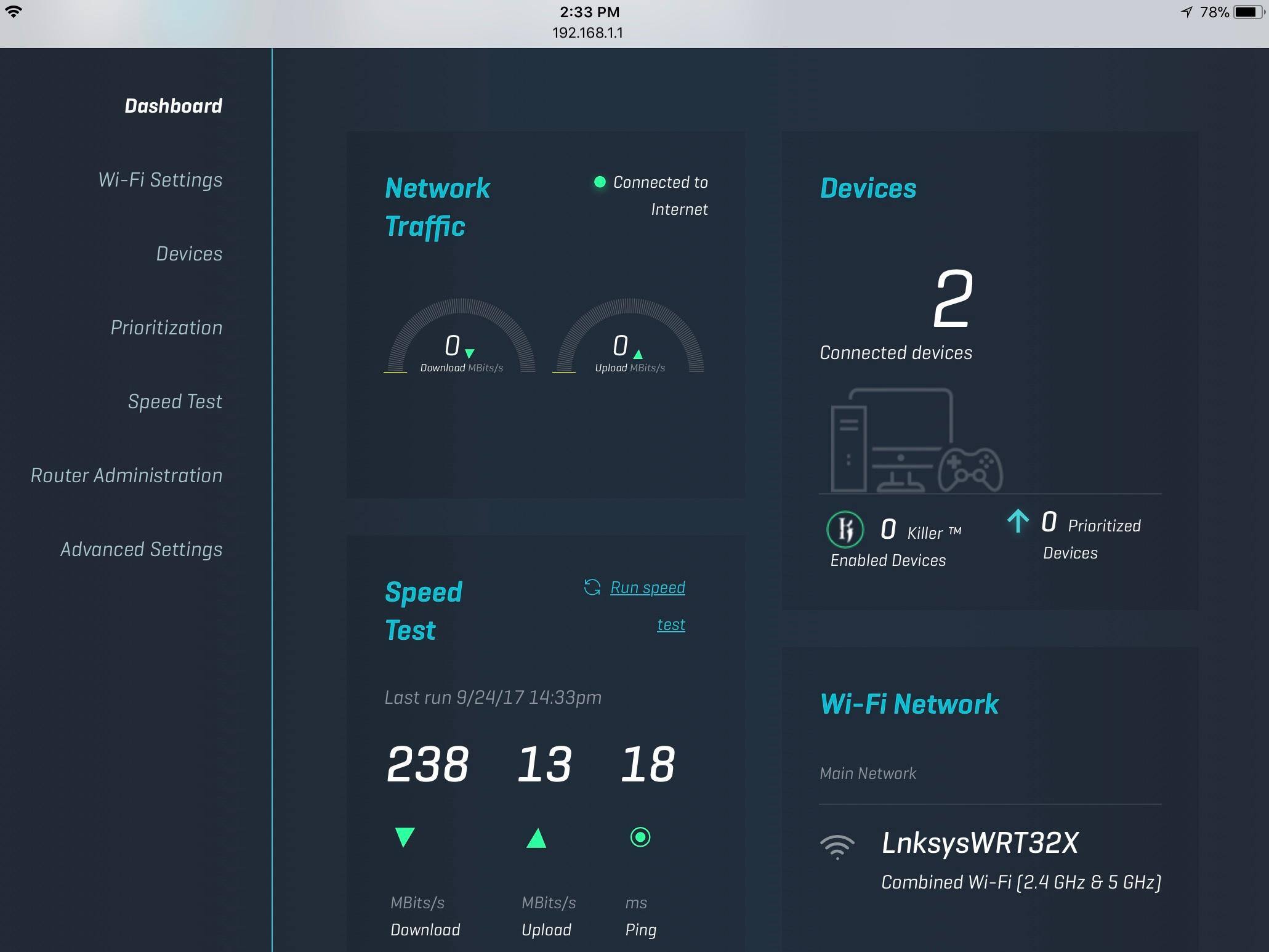Image resolution: width=1269 pixels, height=952 pixels.
Task: Click the Prioritized Devices up-arrow icon
Action: click(x=1018, y=522)
